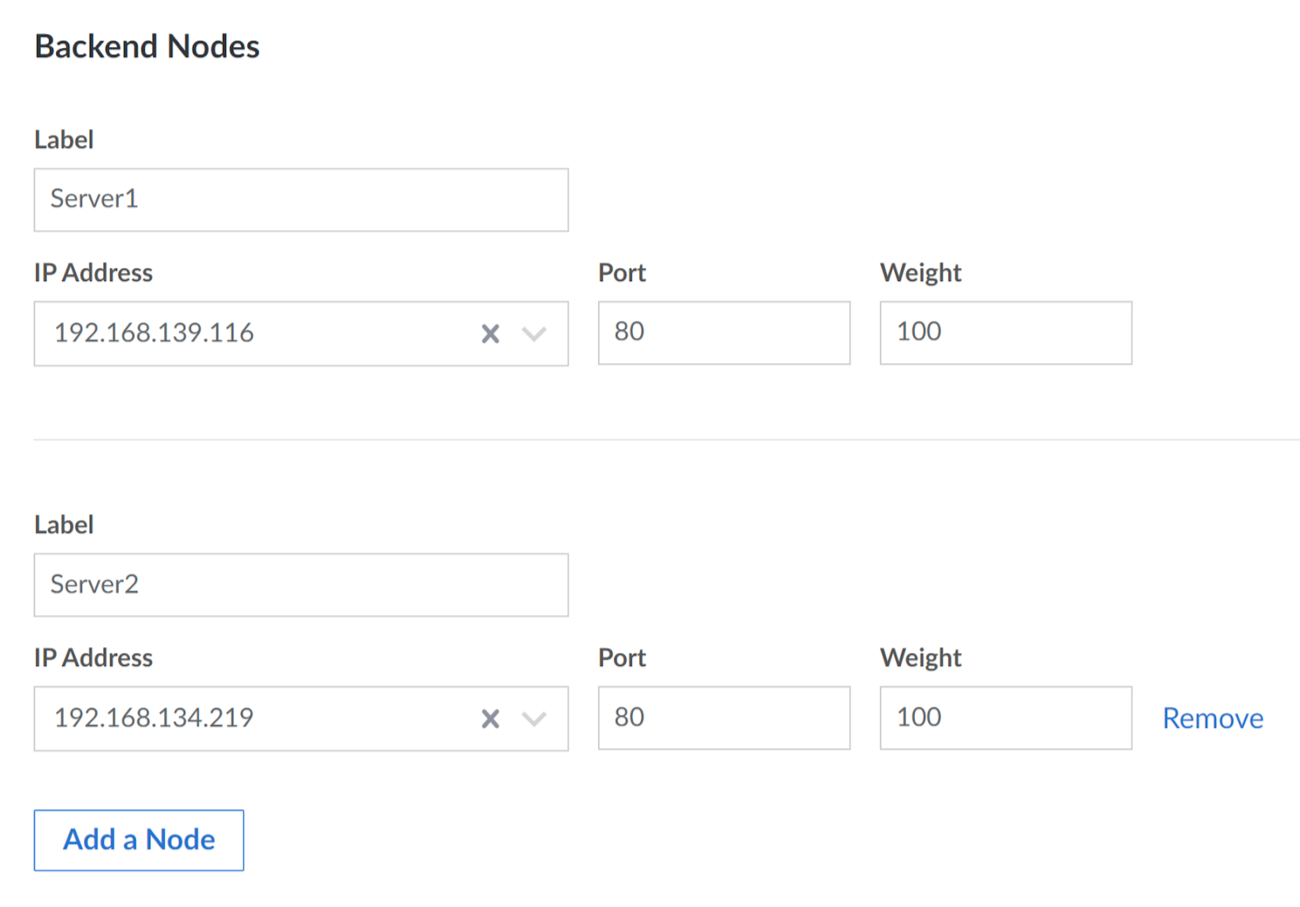This screenshot has height=907, width=1300.
Task: Click the Remove link next to Weight
Action: [1212, 717]
